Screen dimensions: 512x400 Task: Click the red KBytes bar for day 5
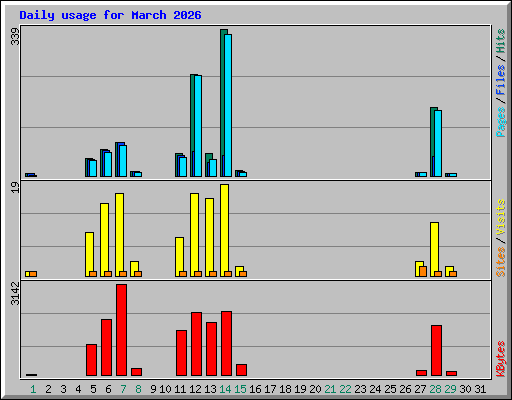click(x=91, y=360)
